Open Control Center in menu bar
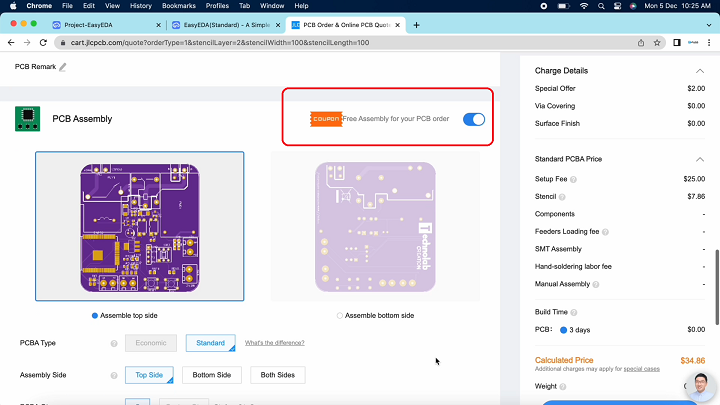The height and width of the screenshot is (405, 720). 618,6
